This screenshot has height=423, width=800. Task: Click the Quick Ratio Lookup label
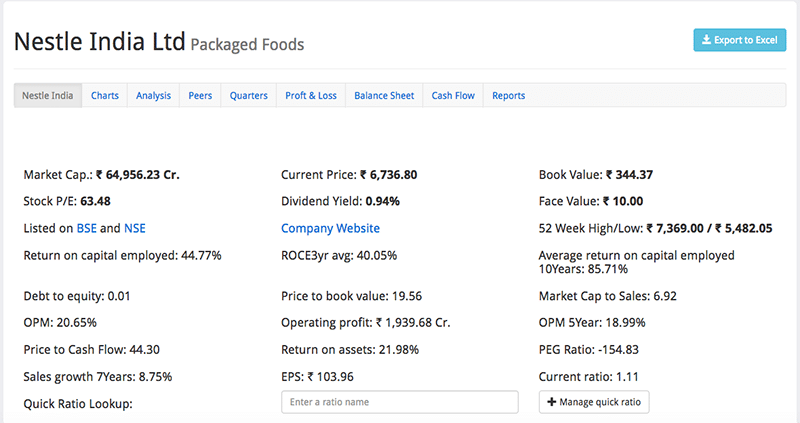(x=78, y=404)
